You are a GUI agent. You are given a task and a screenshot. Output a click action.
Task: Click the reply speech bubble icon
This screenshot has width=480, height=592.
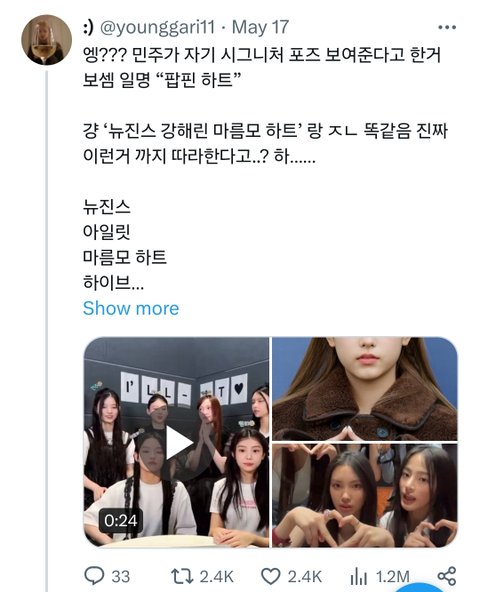tap(94, 576)
